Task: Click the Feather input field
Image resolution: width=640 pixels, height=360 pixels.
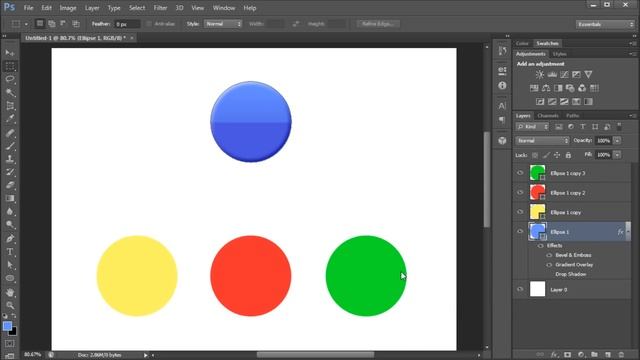Action: click(127, 24)
